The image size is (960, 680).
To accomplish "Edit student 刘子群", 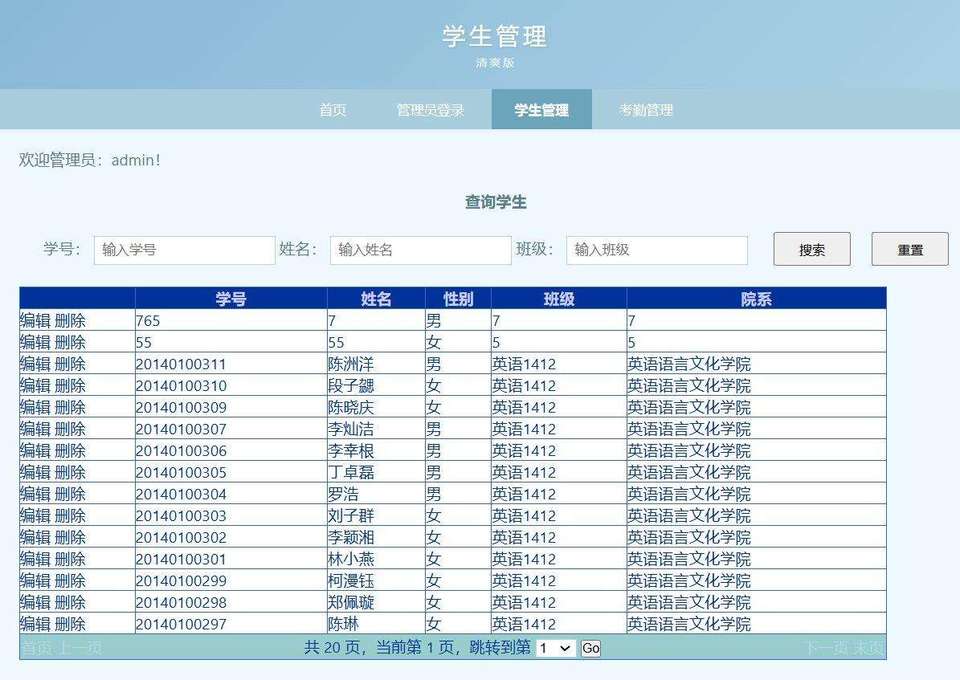I will pos(35,516).
